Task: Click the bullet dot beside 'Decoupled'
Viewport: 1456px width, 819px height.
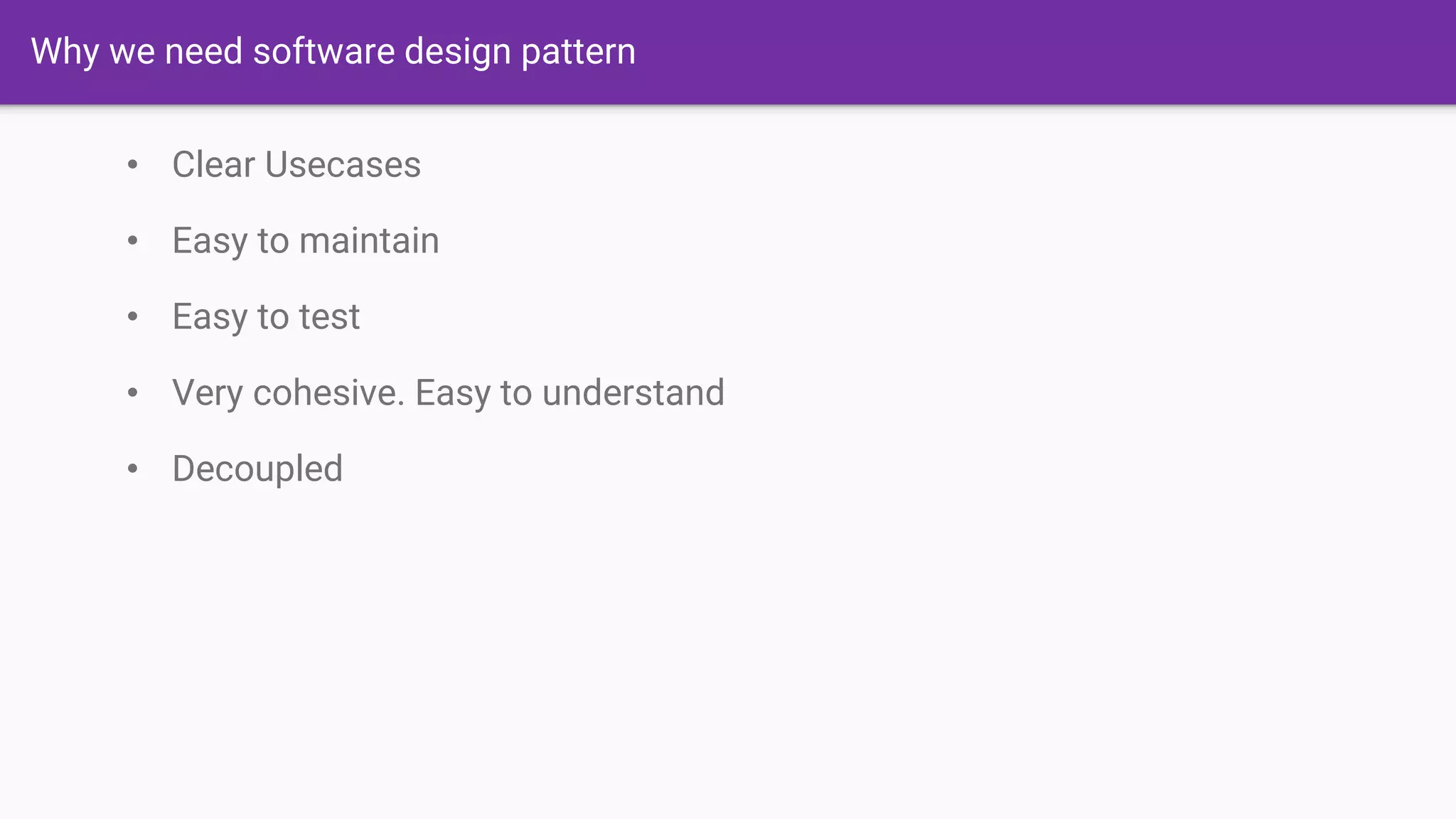Action: tap(132, 469)
